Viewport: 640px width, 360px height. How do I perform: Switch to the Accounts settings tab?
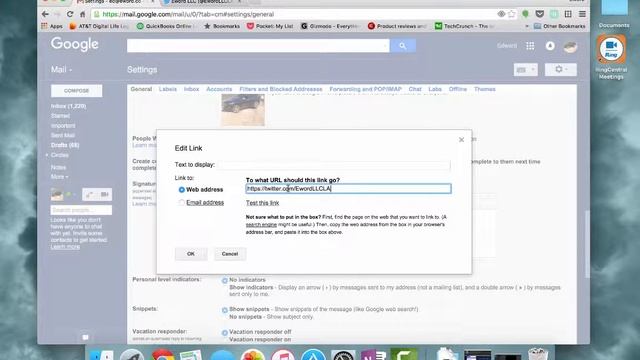click(x=219, y=89)
